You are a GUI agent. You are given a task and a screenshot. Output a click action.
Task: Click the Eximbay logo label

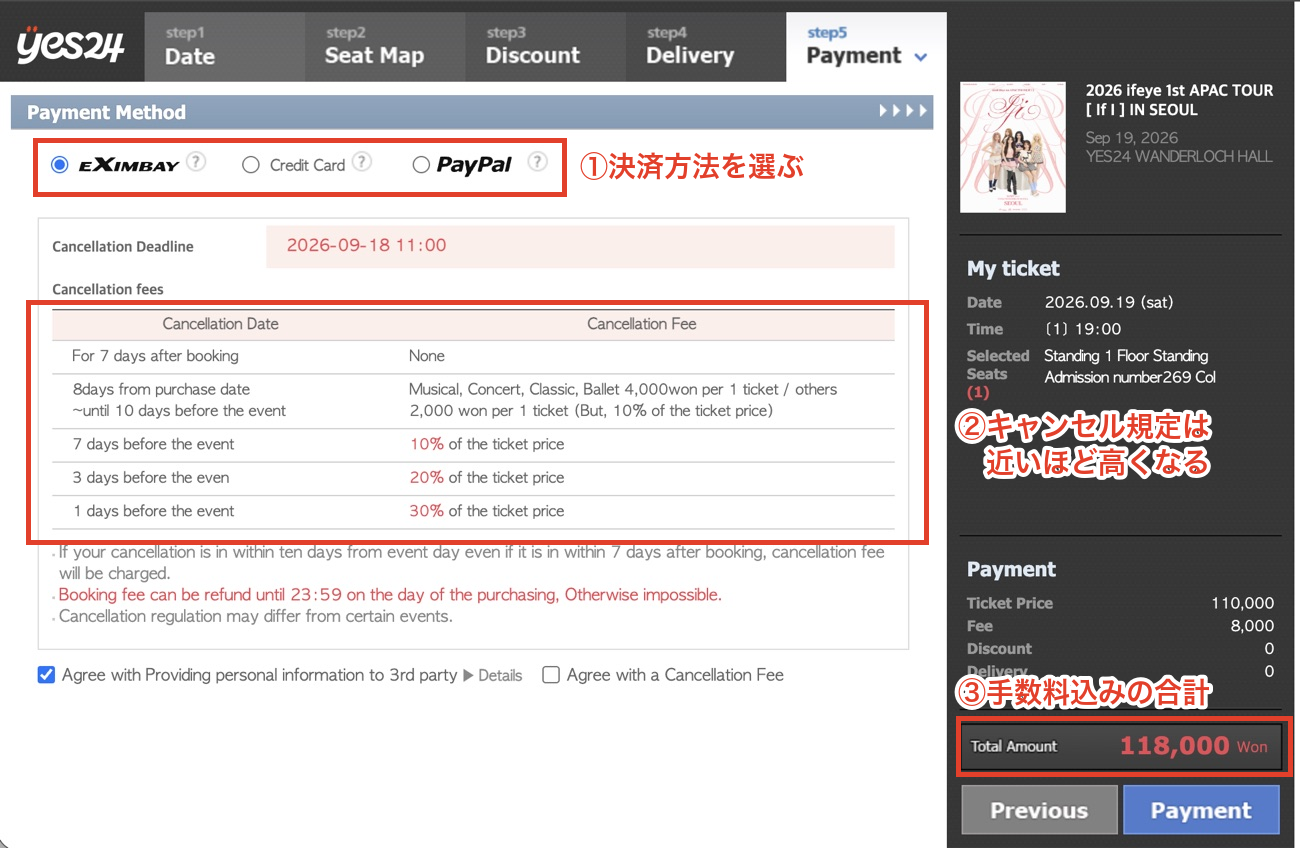coord(129,165)
